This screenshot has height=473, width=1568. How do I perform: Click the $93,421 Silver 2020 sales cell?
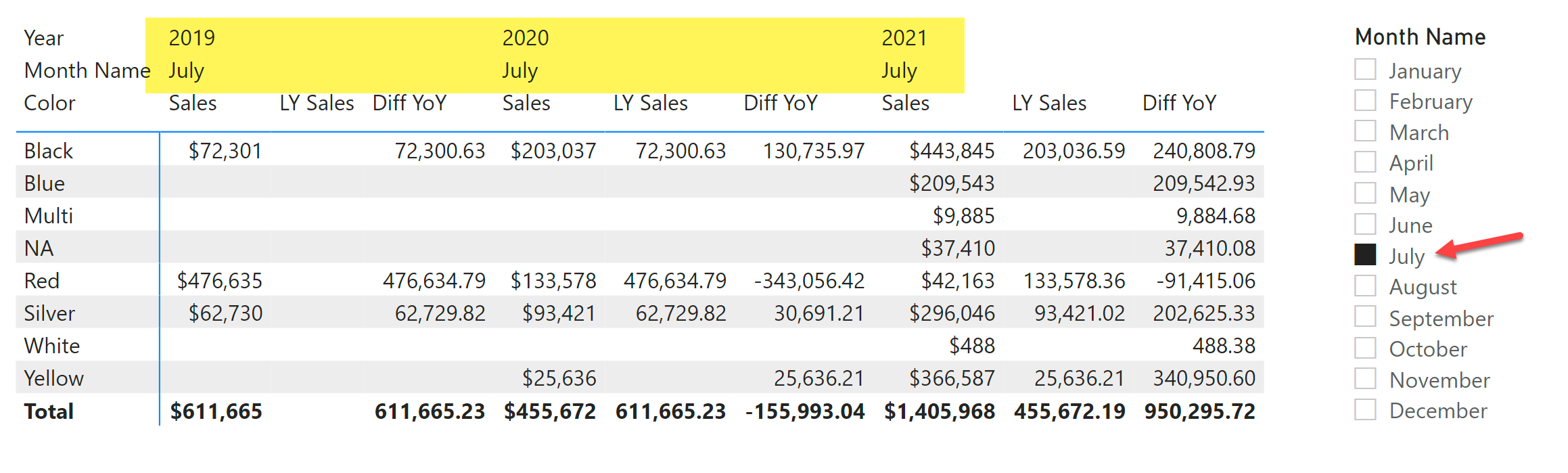[559, 313]
